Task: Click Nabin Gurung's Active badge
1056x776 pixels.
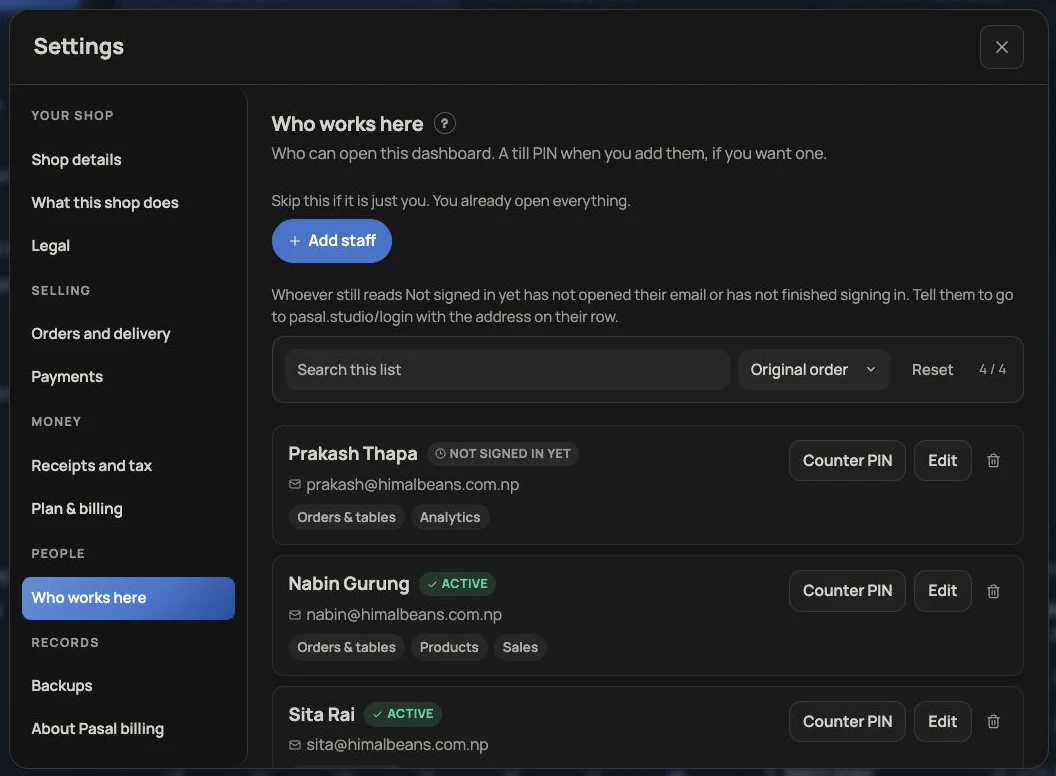Action: point(457,584)
